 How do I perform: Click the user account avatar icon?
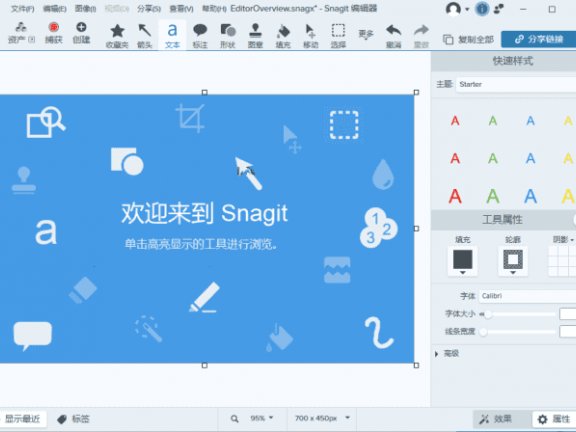pyautogui.click(x=453, y=9)
